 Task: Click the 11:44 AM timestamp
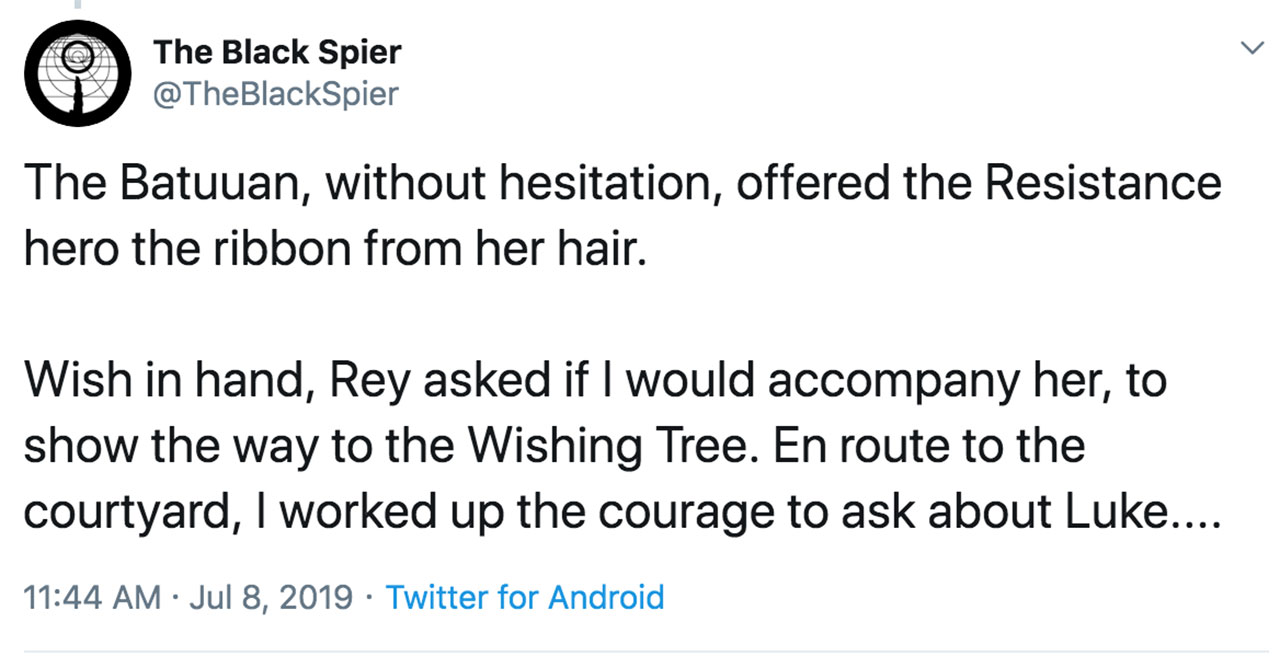coord(91,598)
